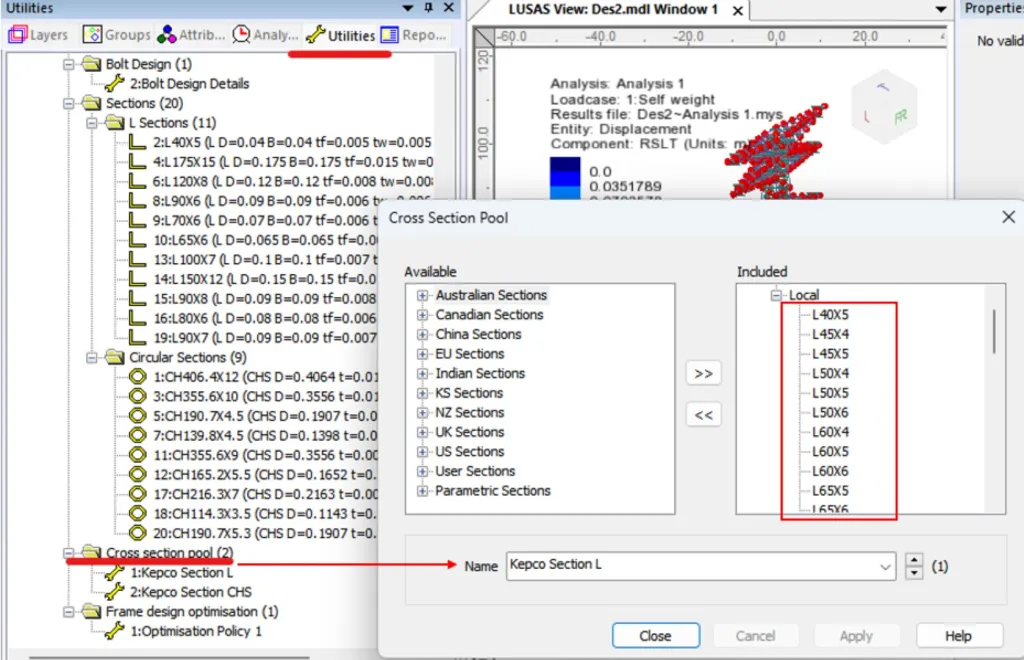Select L50X5 in the Included list
The image size is (1024, 660).
tap(830, 393)
